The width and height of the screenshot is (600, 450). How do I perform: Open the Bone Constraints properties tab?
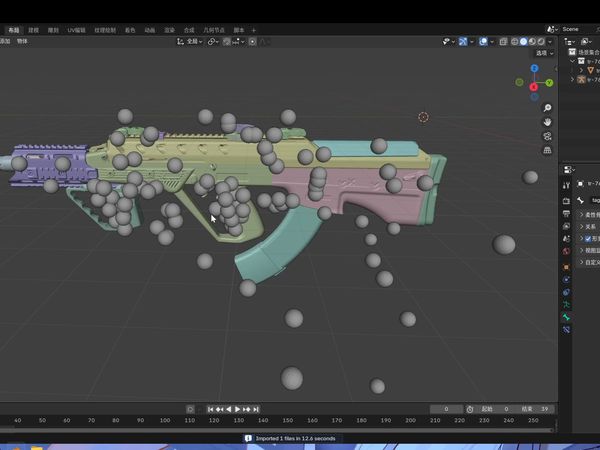tap(566, 329)
